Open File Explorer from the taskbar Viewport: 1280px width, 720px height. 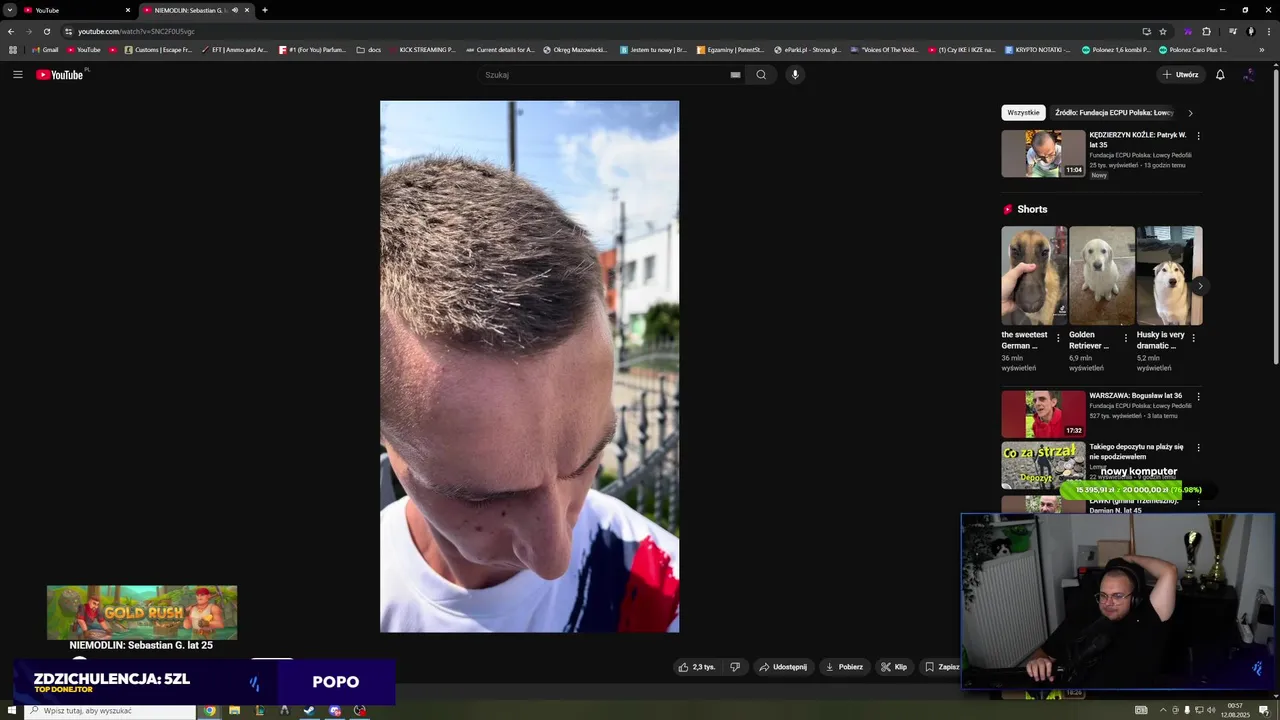click(x=234, y=711)
